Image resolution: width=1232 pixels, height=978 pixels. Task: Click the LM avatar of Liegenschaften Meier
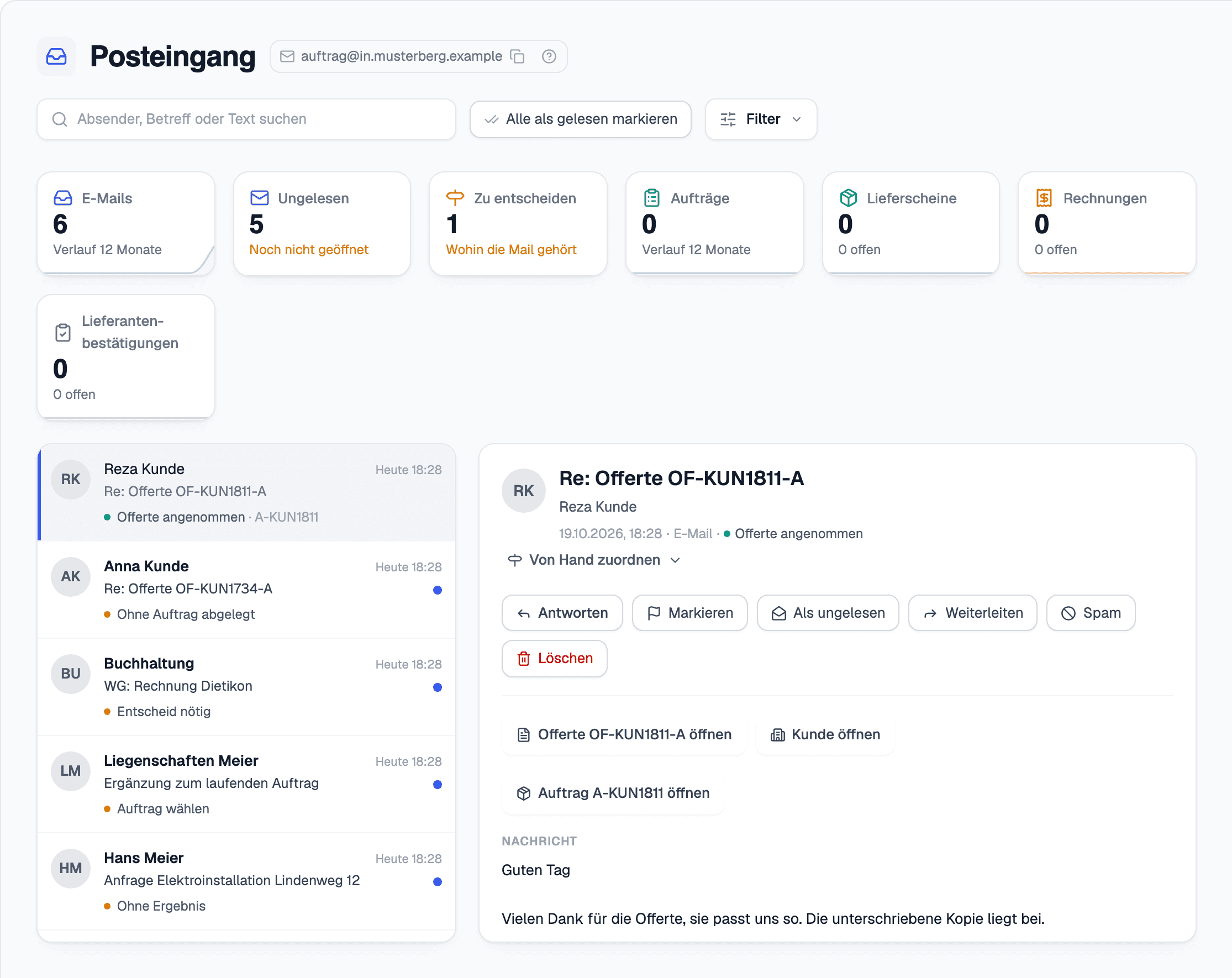point(71,770)
